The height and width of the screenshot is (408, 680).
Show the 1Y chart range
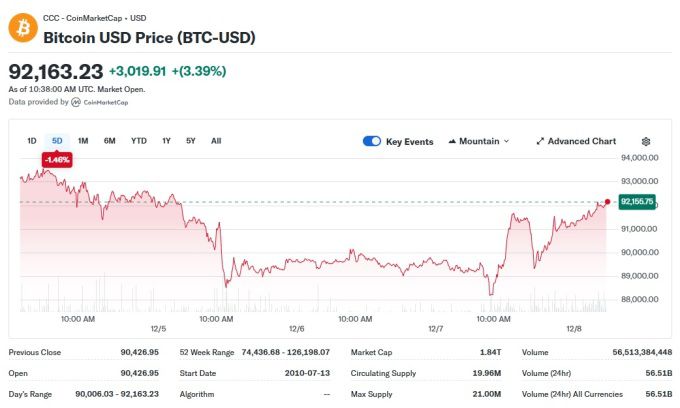point(166,141)
